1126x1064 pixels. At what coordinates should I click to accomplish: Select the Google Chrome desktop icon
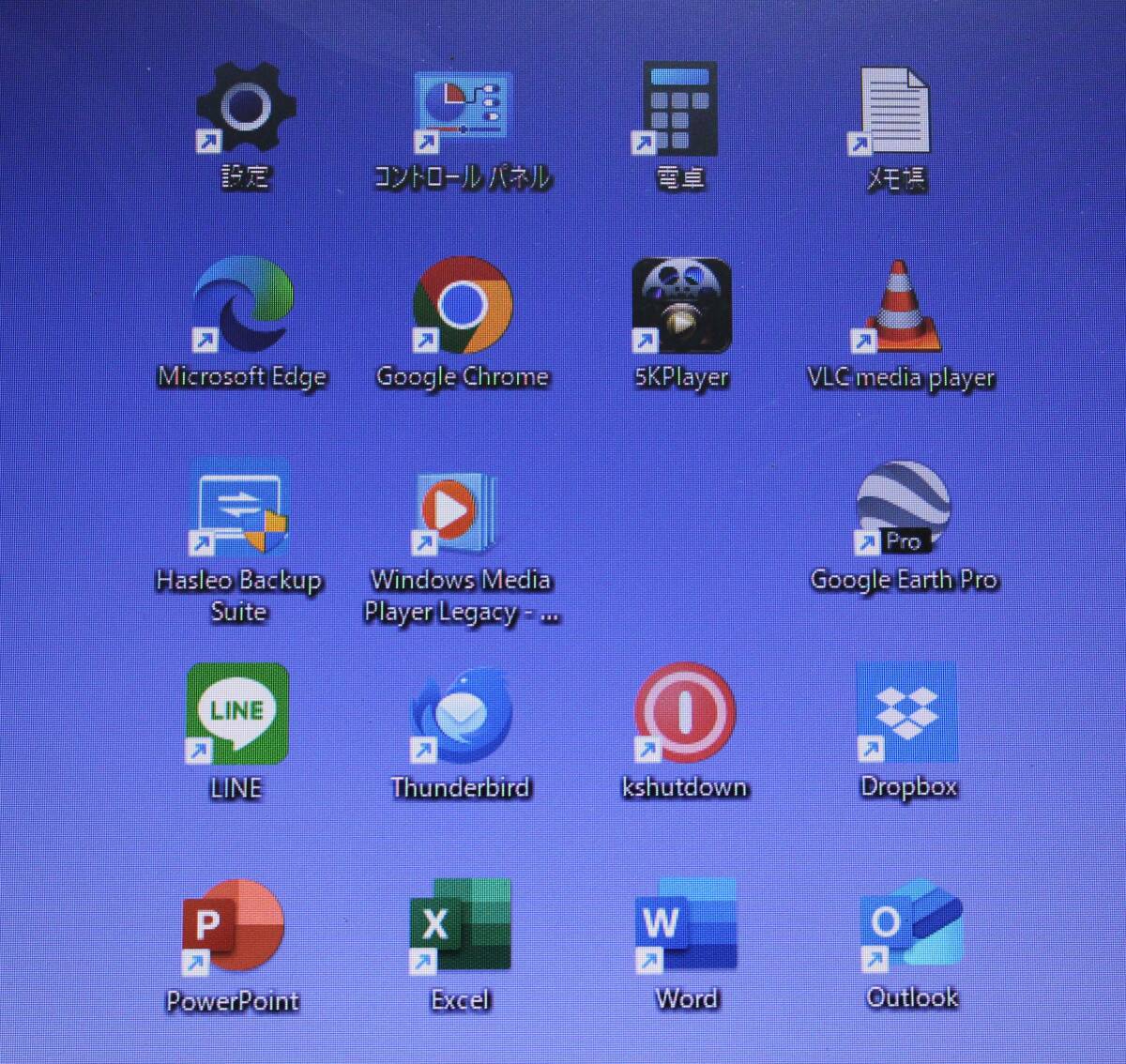point(463,306)
